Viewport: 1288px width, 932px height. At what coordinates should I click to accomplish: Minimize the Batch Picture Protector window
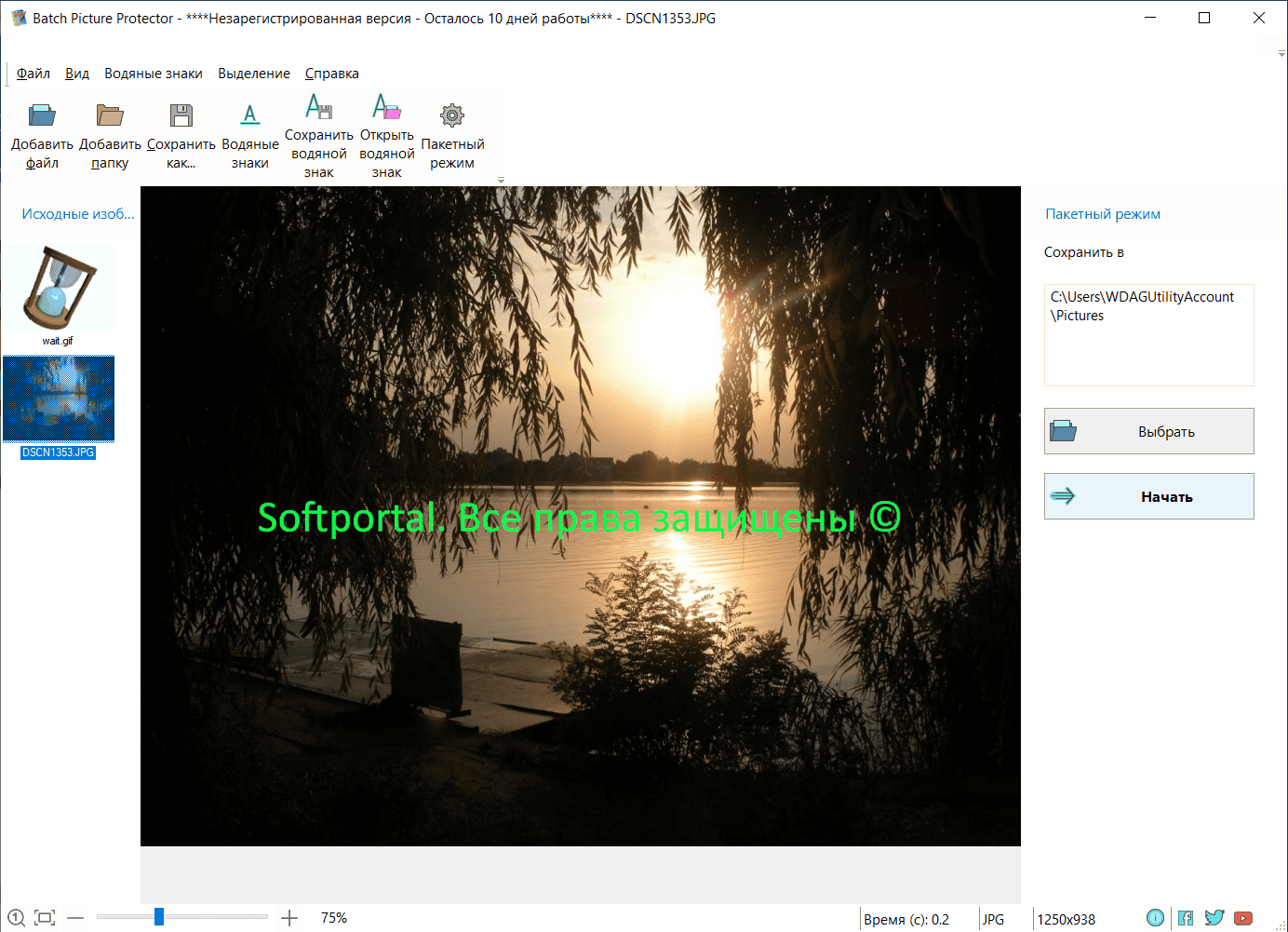tap(1150, 18)
